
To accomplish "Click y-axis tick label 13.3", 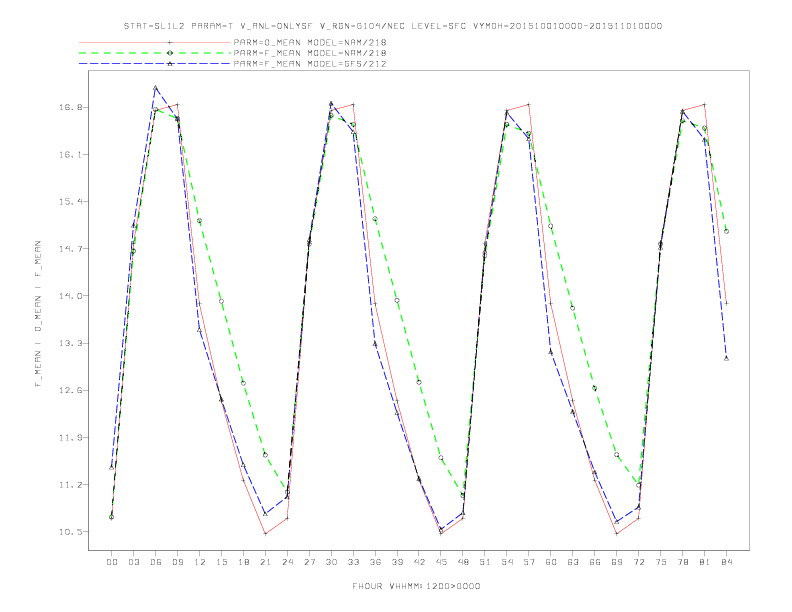I will tap(70, 343).
